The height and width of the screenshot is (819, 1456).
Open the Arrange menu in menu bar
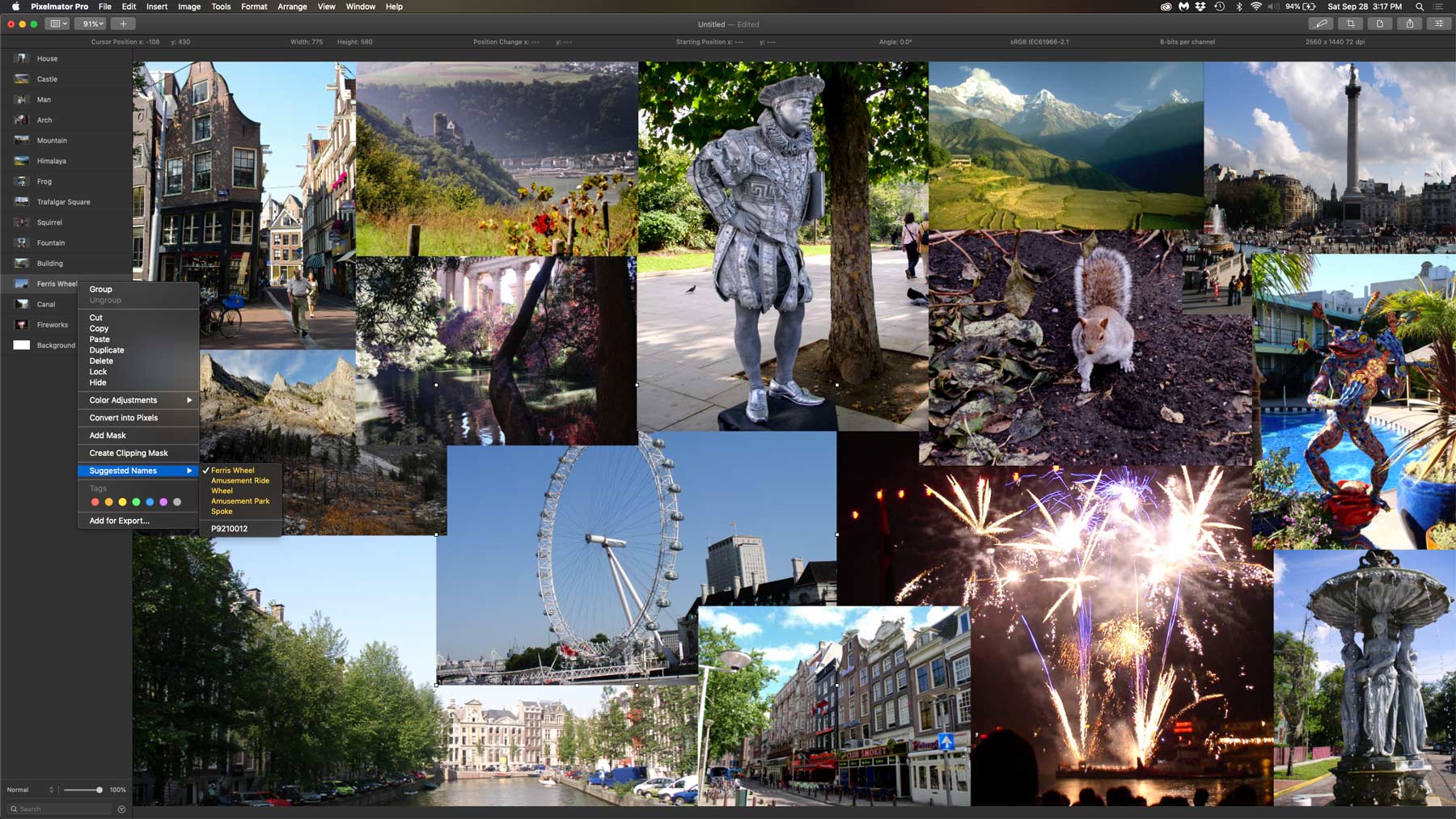292,6
